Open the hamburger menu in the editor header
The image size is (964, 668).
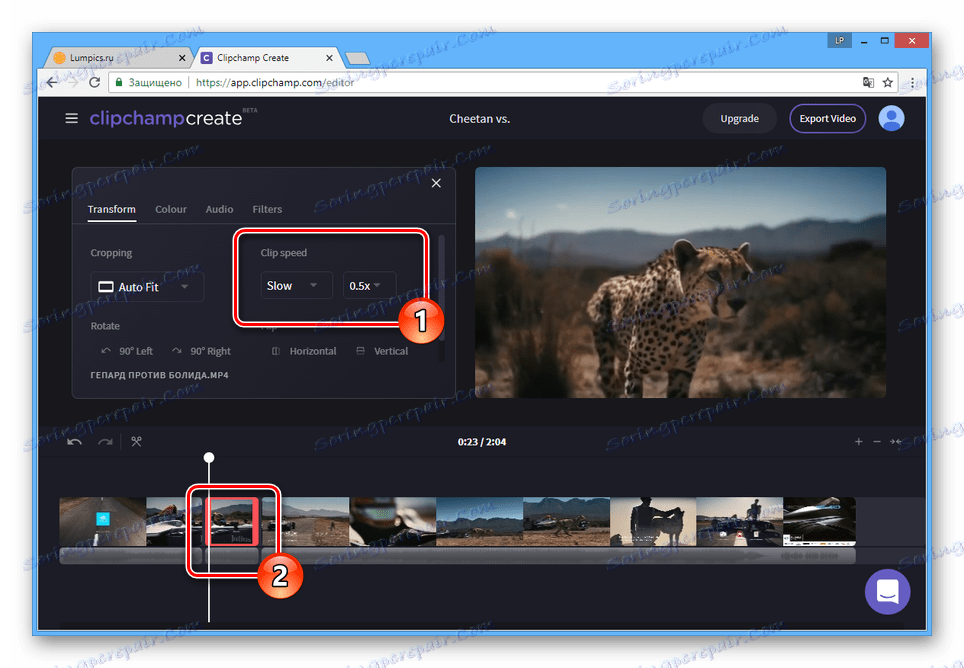(x=71, y=118)
